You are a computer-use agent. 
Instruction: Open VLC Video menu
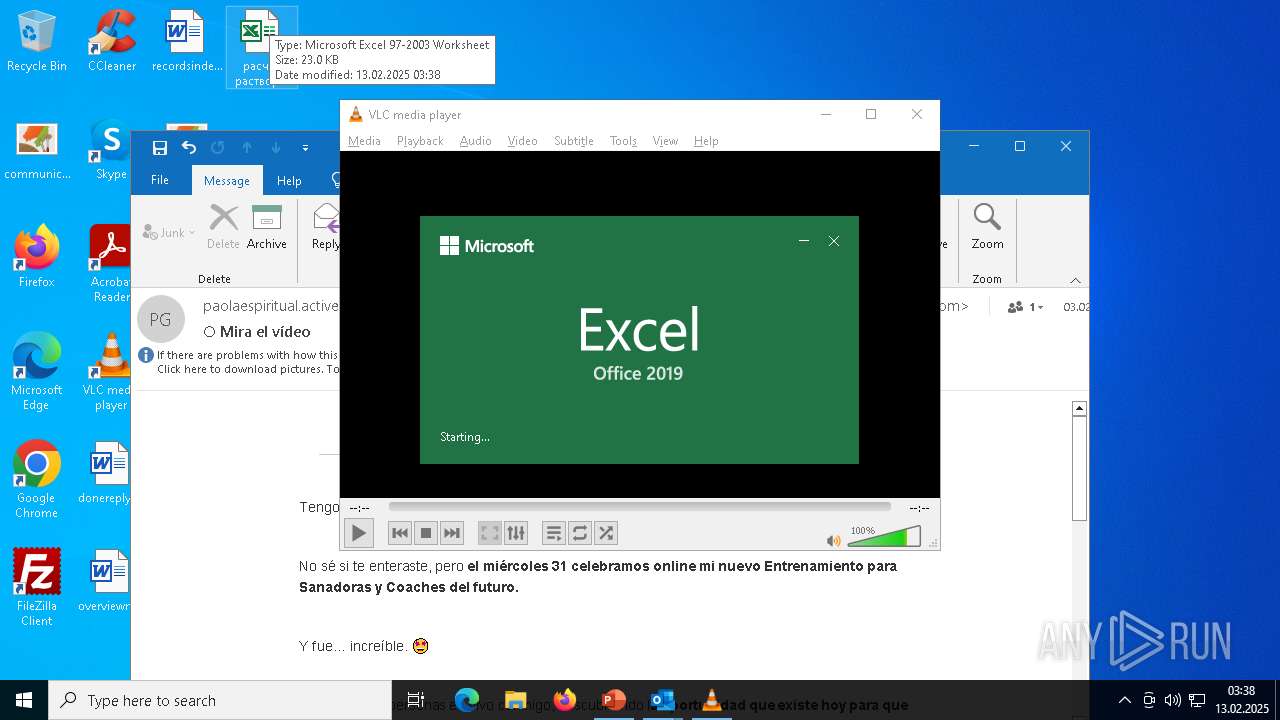click(522, 141)
